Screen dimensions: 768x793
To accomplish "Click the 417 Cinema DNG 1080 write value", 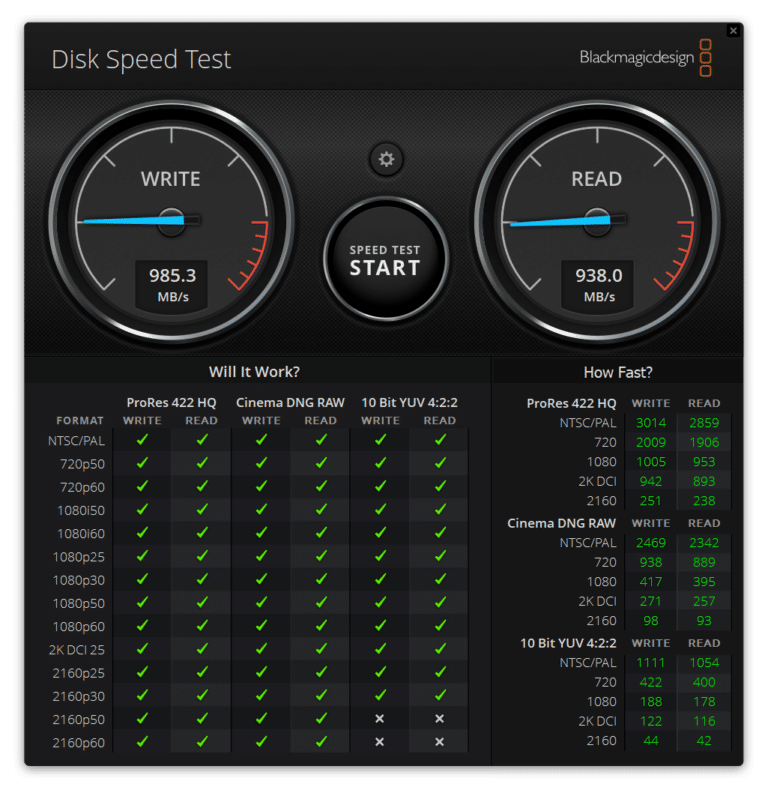I will (x=651, y=582).
